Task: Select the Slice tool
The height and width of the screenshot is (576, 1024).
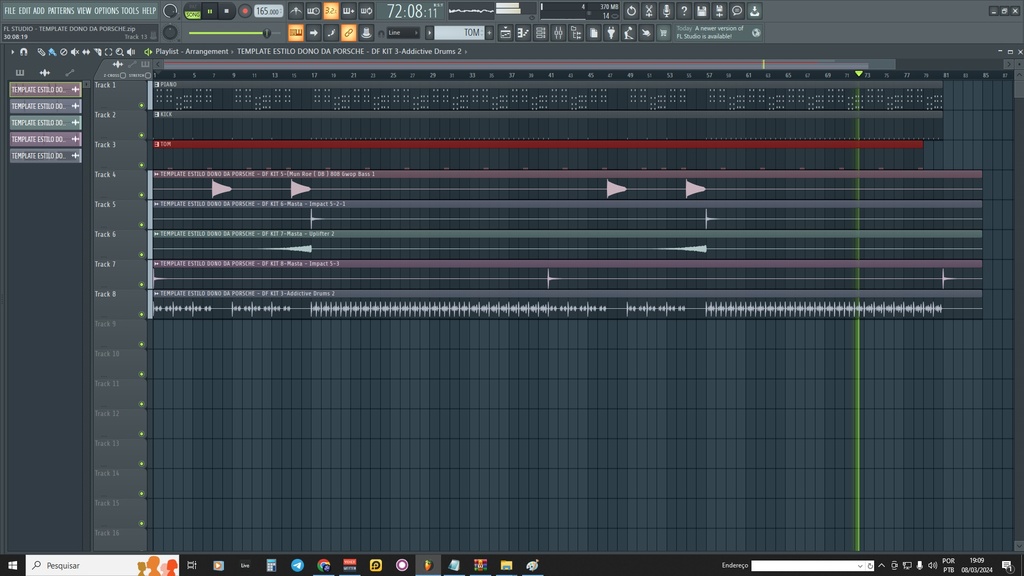Action: click(x=97, y=52)
